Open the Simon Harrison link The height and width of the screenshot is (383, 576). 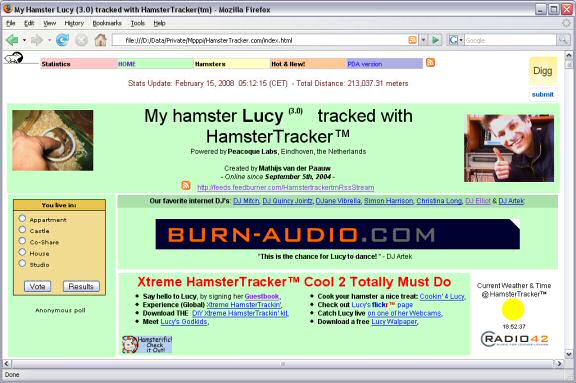point(389,201)
